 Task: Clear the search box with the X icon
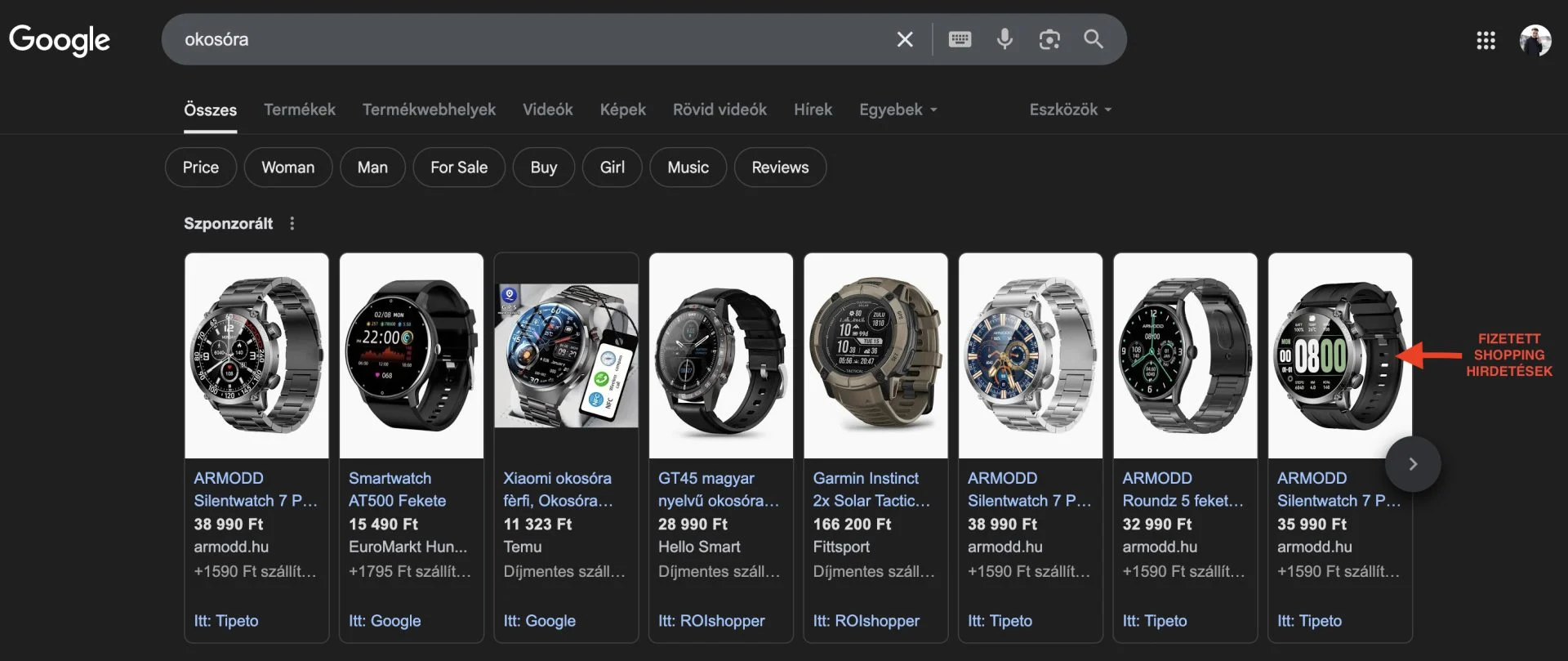[x=905, y=39]
